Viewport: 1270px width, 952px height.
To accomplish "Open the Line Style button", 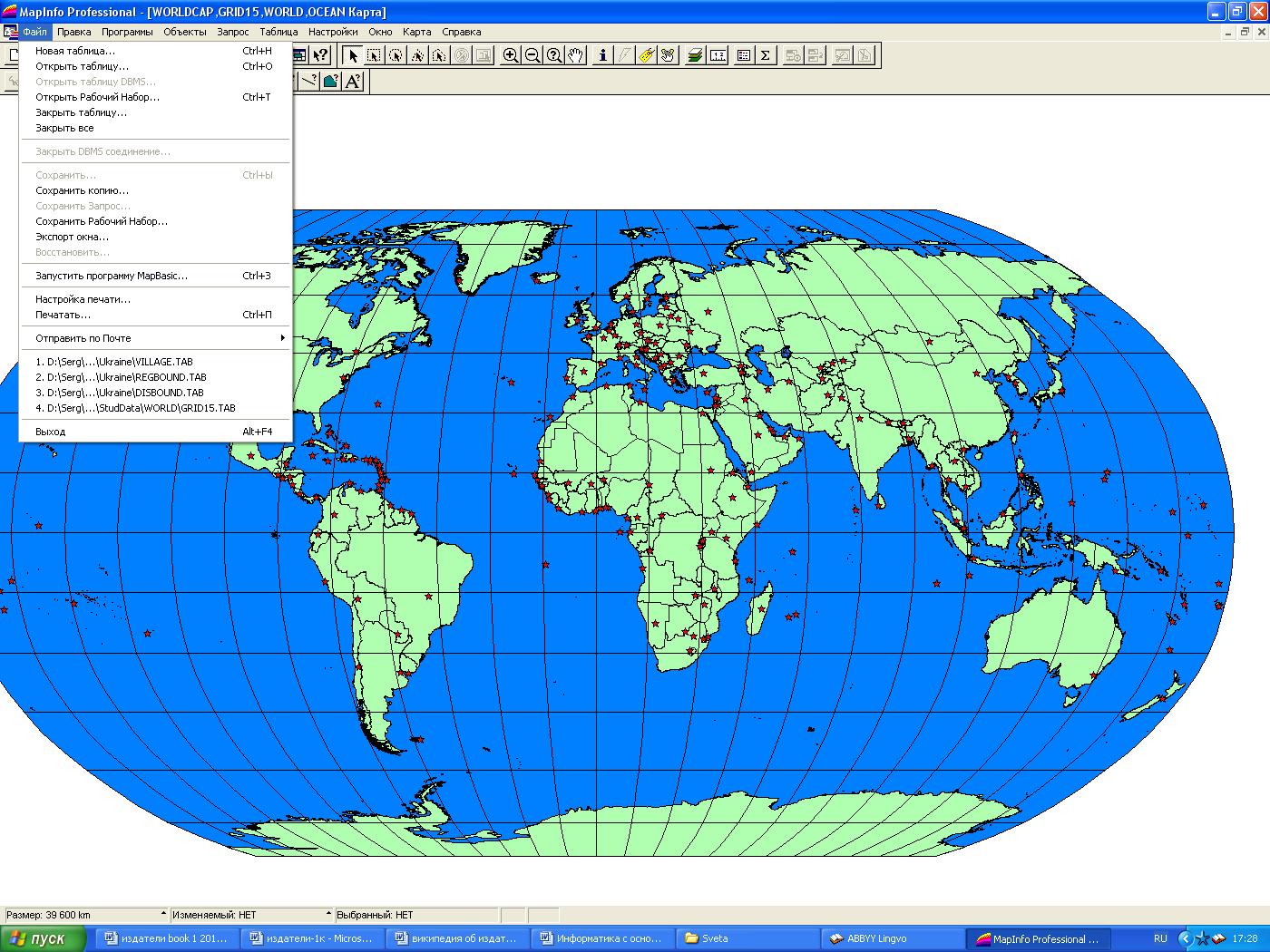I will tap(309, 81).
